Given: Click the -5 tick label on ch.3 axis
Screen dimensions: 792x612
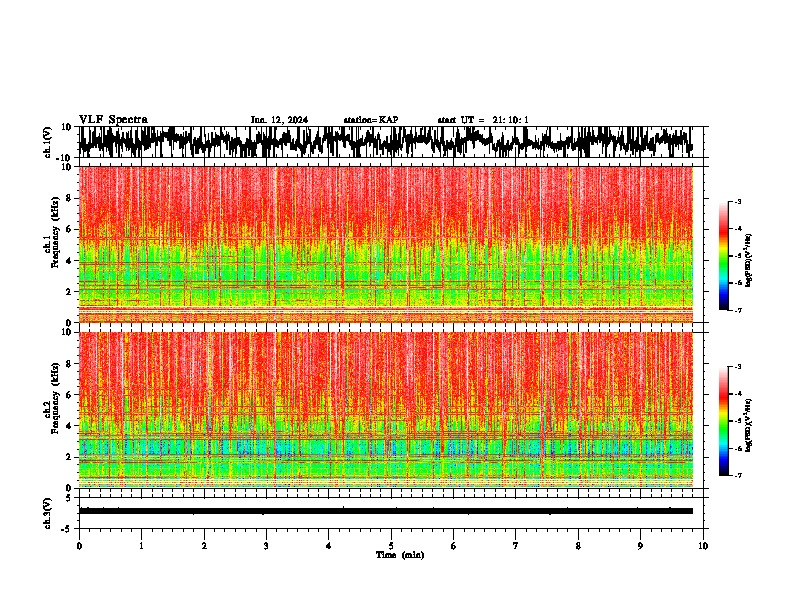Looking at the screenshot, I should pos(67,529).
